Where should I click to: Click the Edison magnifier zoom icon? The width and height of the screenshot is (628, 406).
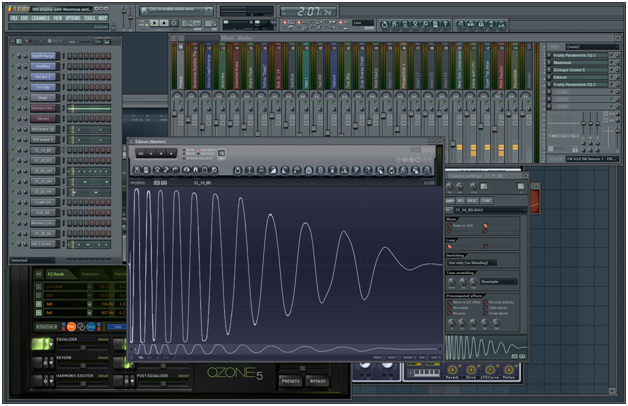click(214, 170)
